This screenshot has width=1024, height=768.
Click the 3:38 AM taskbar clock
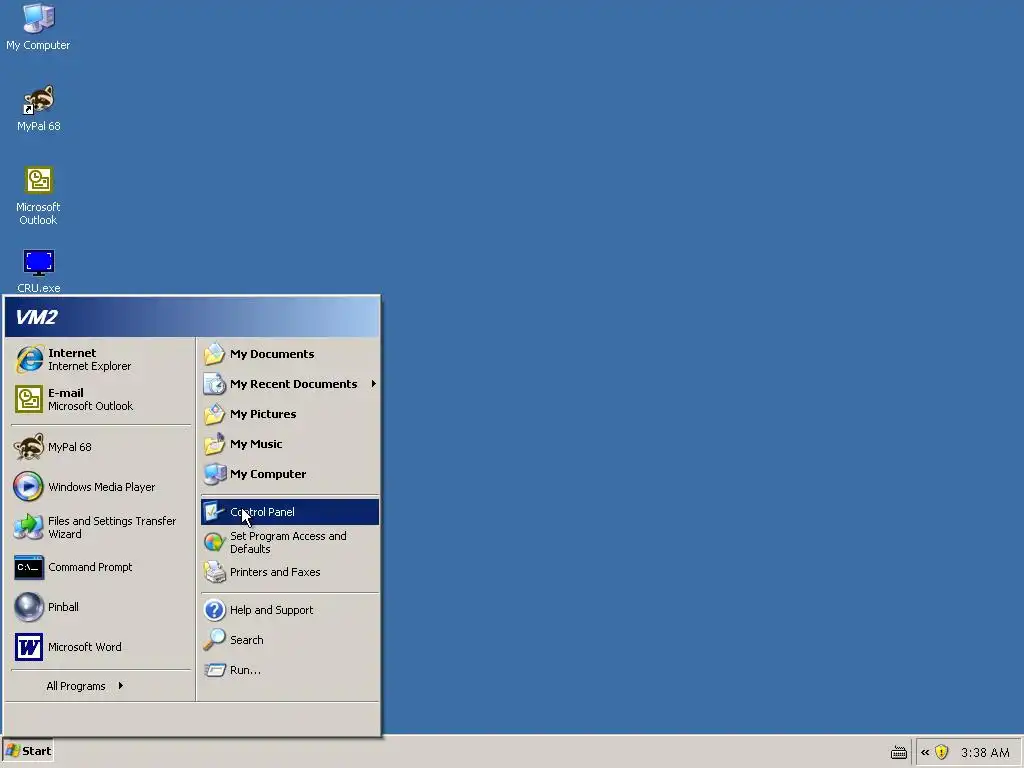[x=985, y=753]
